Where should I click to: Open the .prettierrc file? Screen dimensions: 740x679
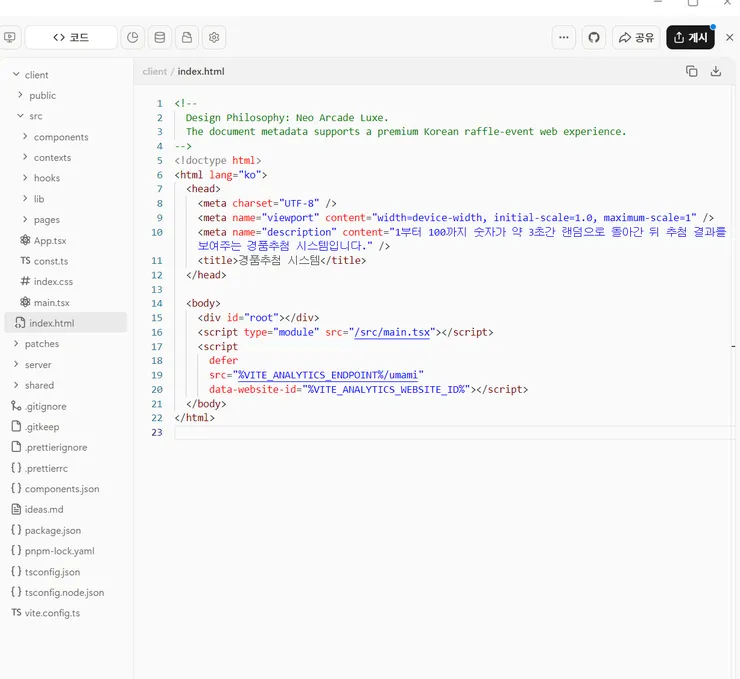coord(46,468)
